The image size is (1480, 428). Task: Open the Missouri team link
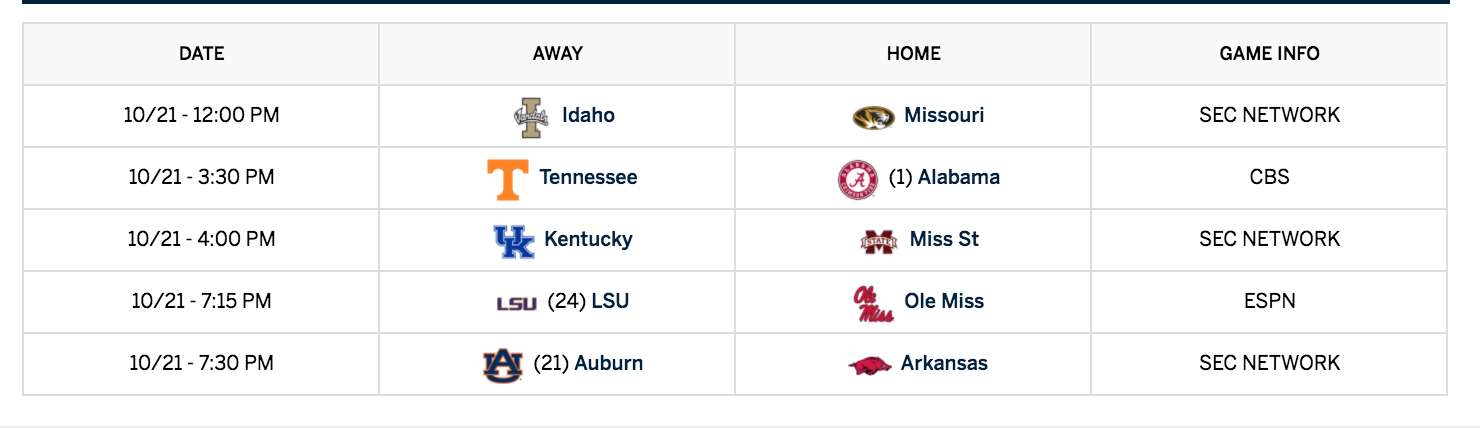tap(944, 115)
